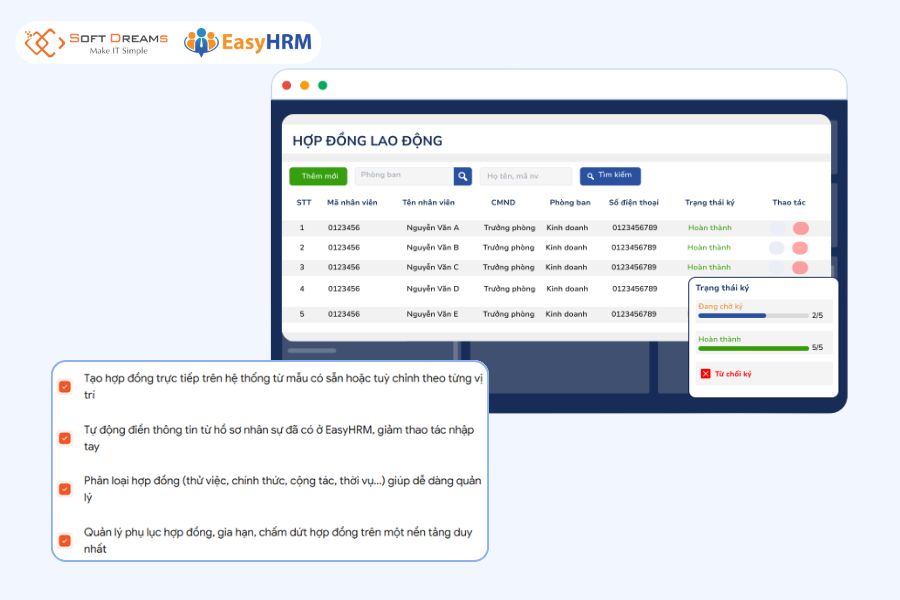Screen dimensions: 900x600
Task: Click the Hoàn thành progress bar showing 5/5
Action: (x=755, y=350)
